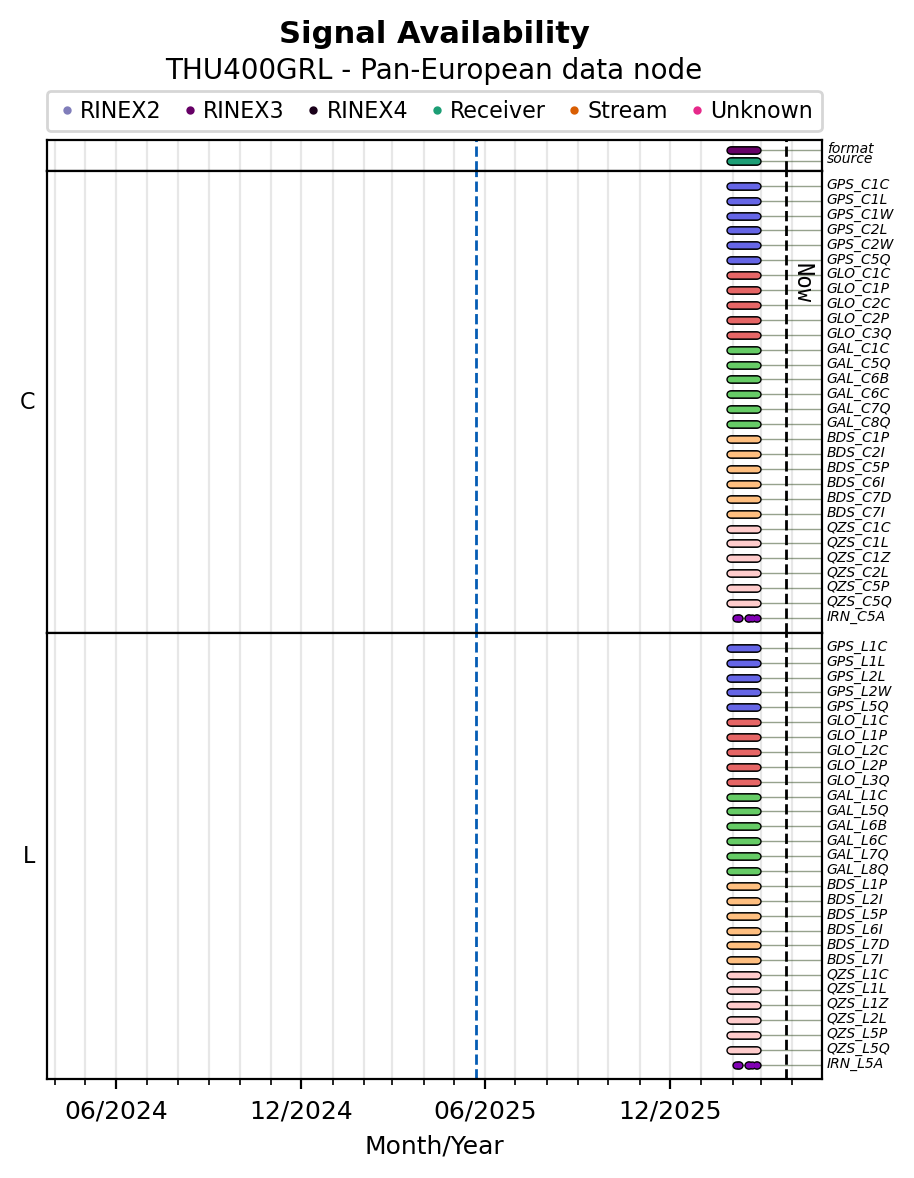Click the GAL_L1C signal label
This screenshot has width=914, height=1178.
coord(856,796)
